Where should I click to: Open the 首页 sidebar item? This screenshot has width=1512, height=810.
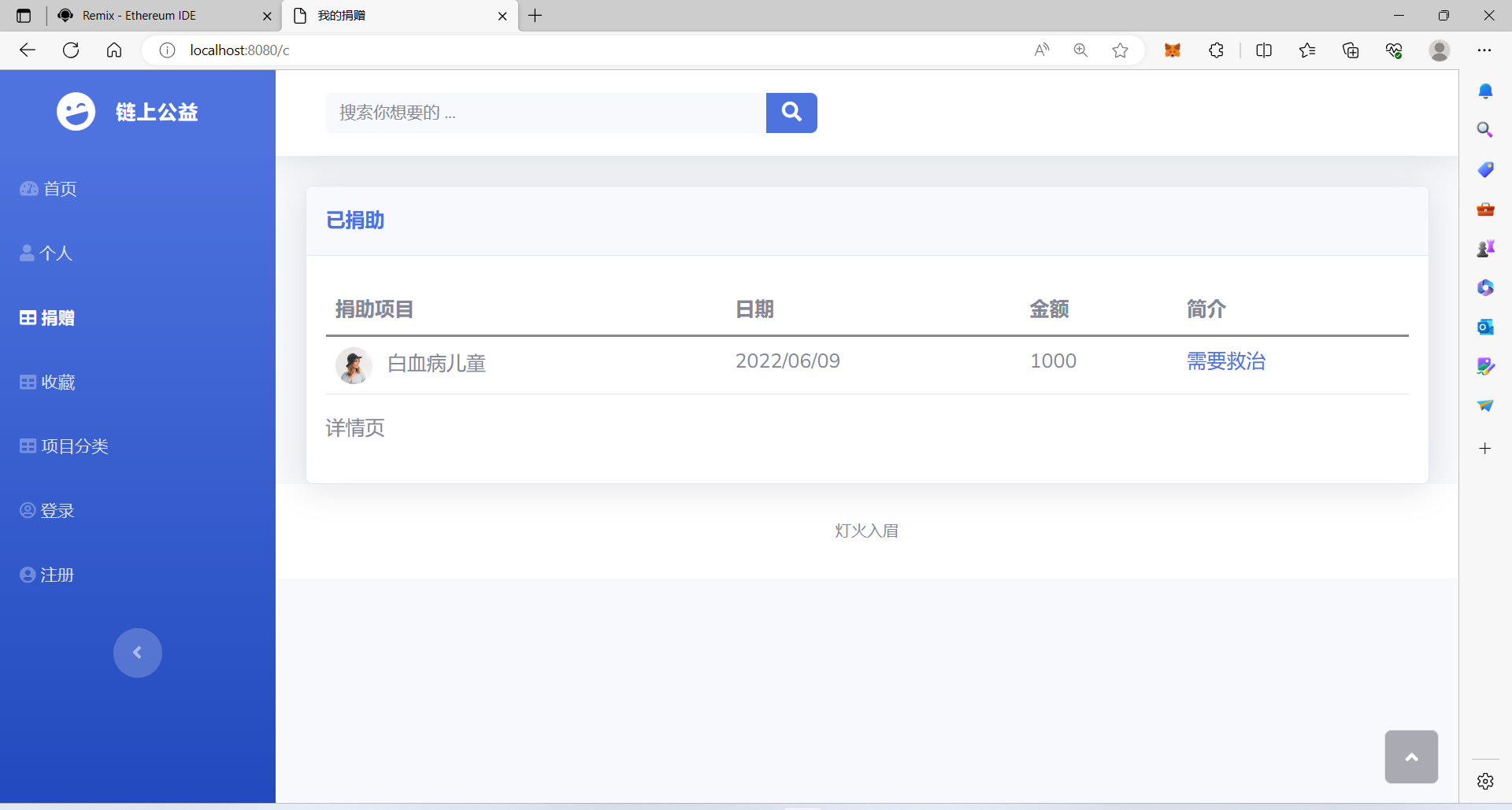[49, 189]
